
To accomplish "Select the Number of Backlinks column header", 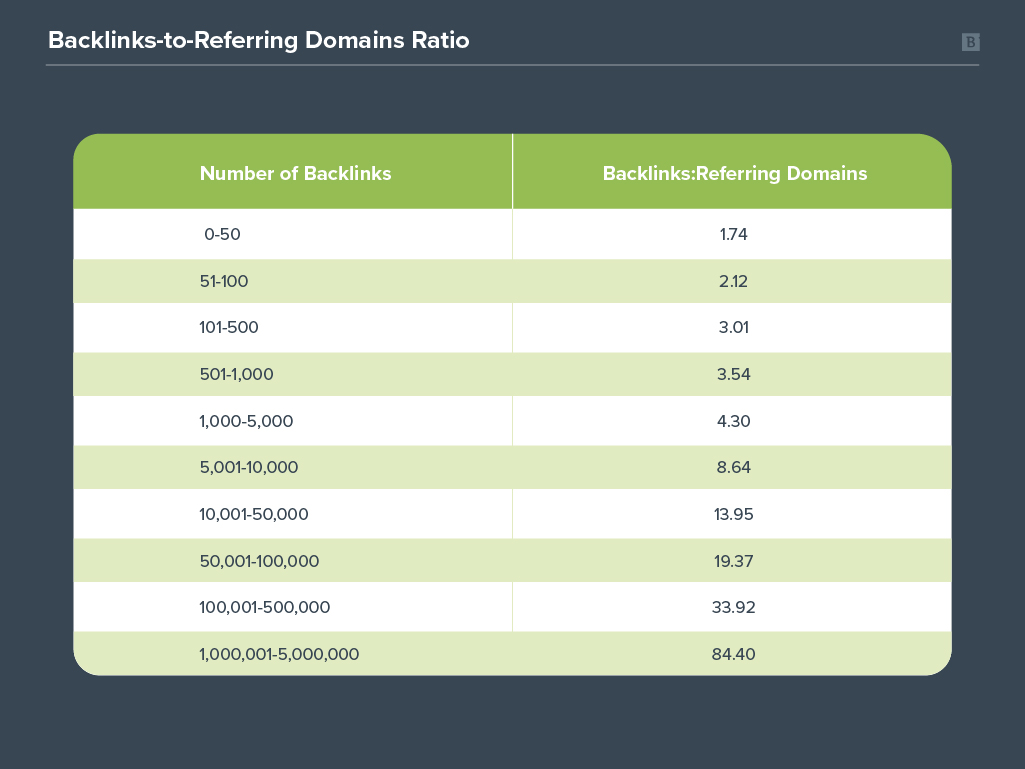I will pos(295,173).
